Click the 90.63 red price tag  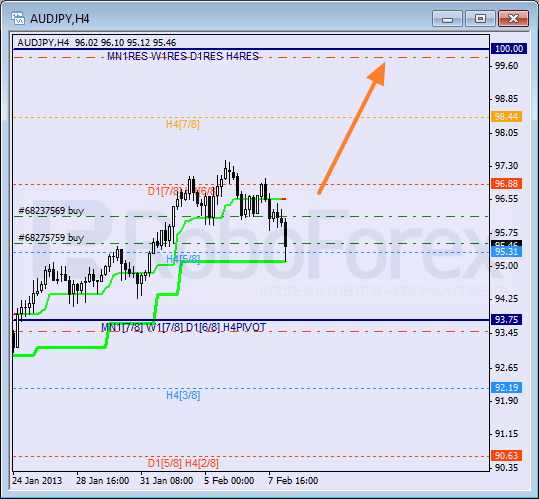(x=506, y=456)
